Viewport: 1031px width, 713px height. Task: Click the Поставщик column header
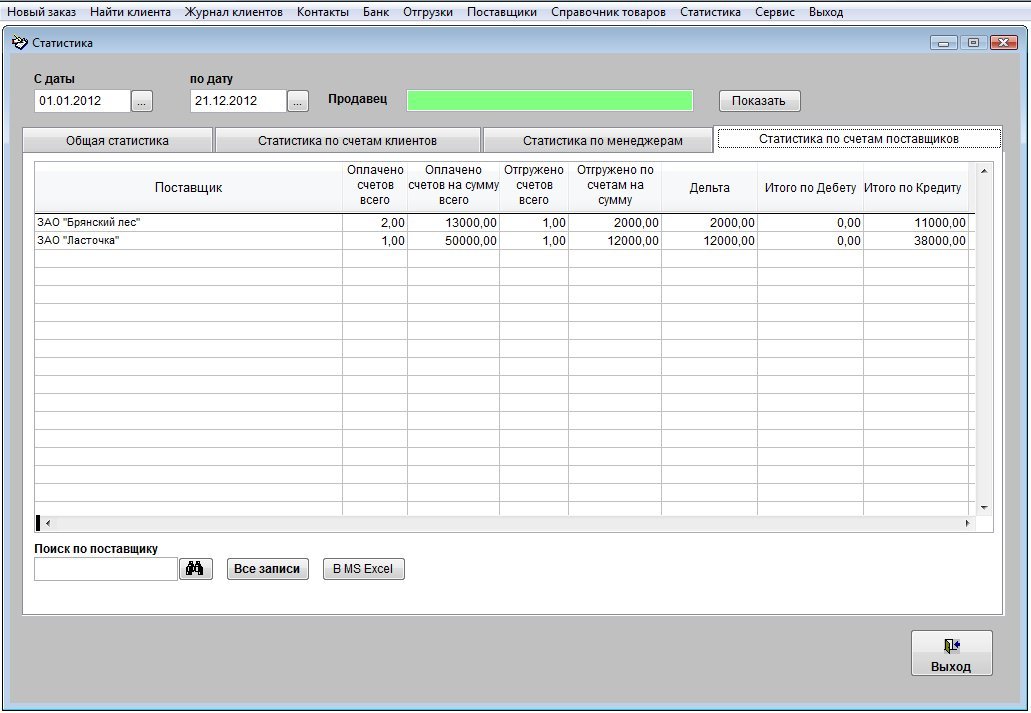pos(188,187)
